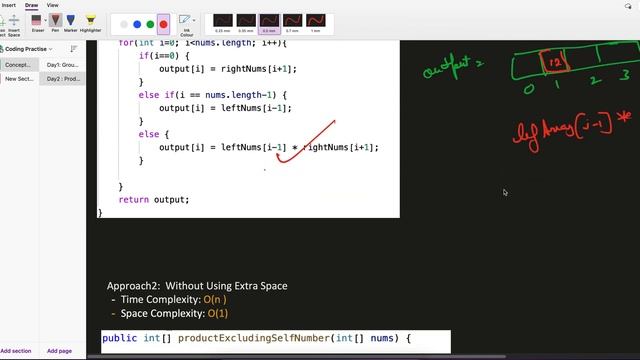Open the Ink Colour picker
640x360 pixels.
187,25
